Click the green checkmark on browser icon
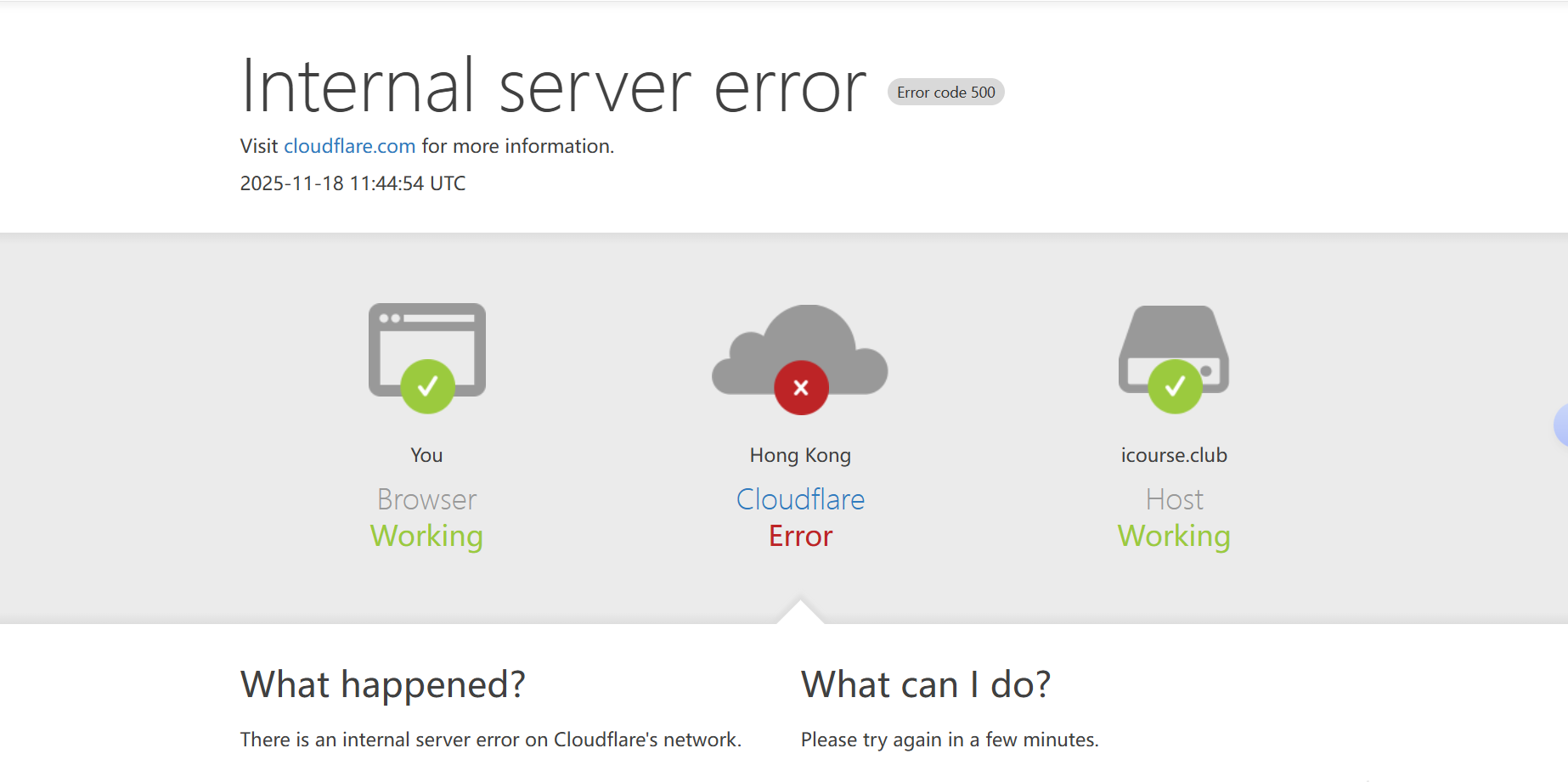The height and width of the screenshot is (782, 1568). click(x=427, y=387)
